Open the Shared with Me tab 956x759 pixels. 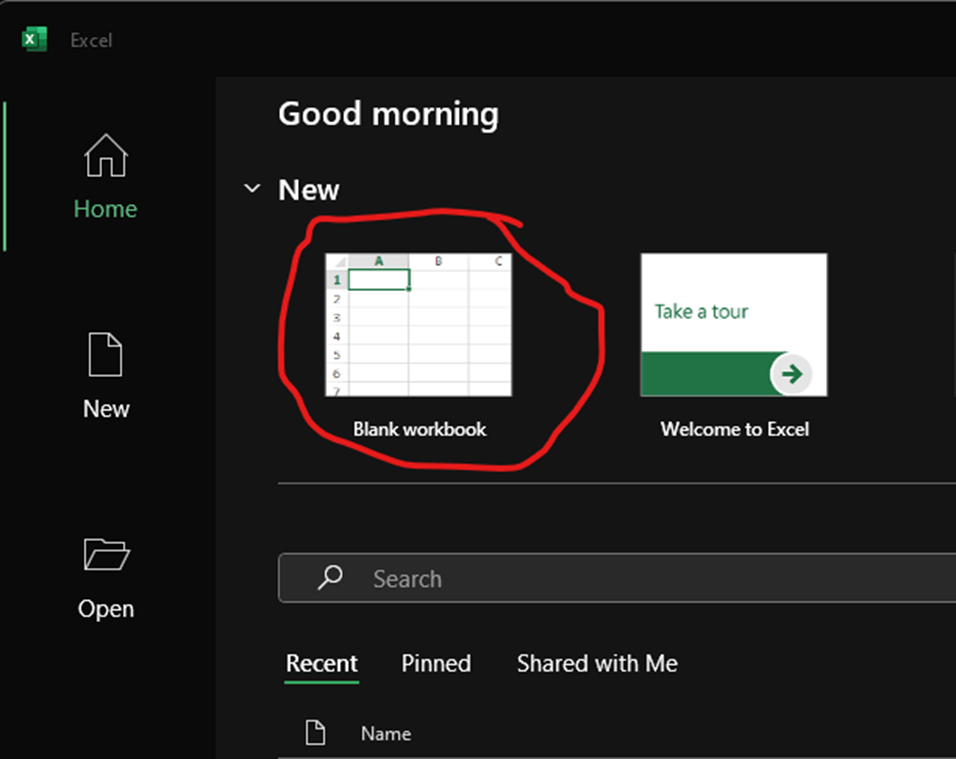coord(597,663)
